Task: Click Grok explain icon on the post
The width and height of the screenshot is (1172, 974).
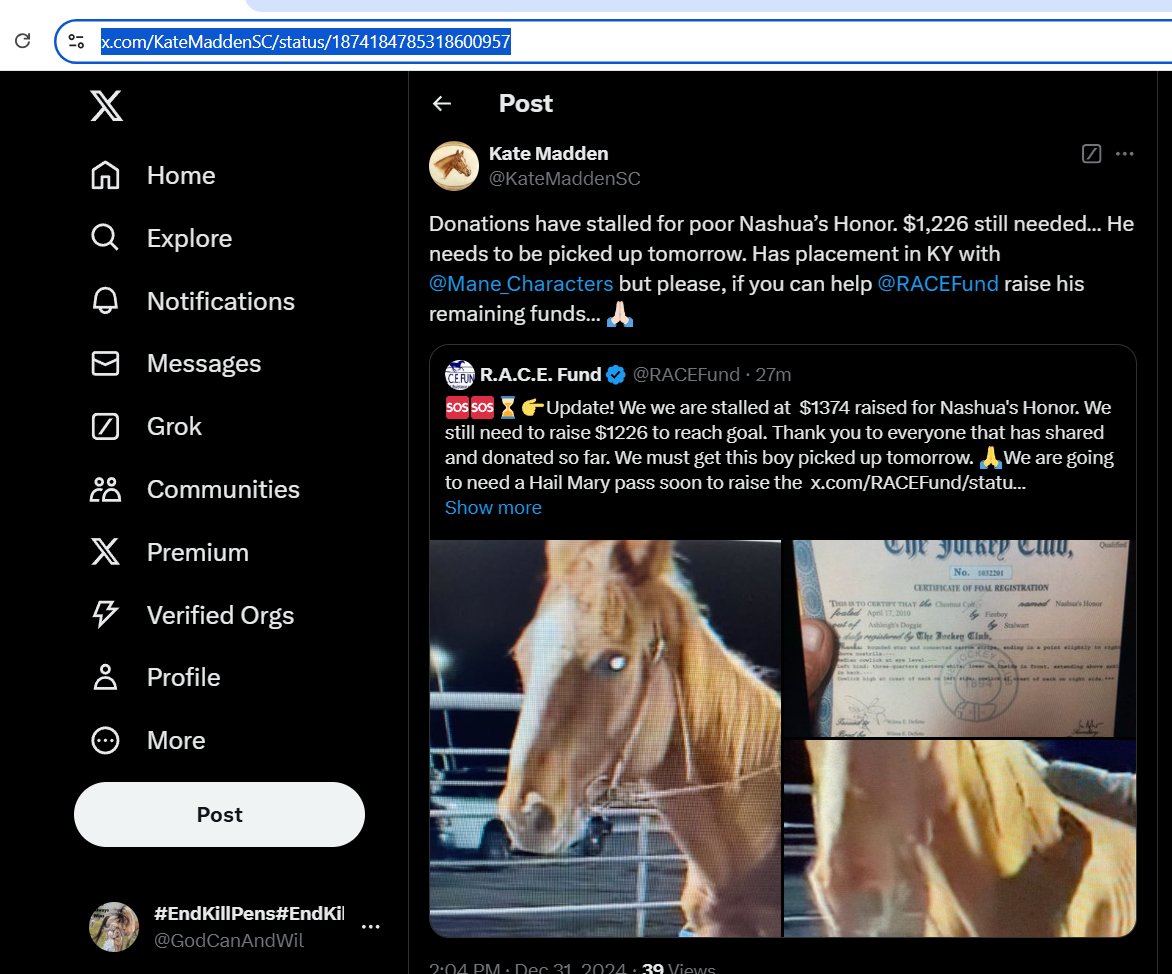Action: point(1091,154)
